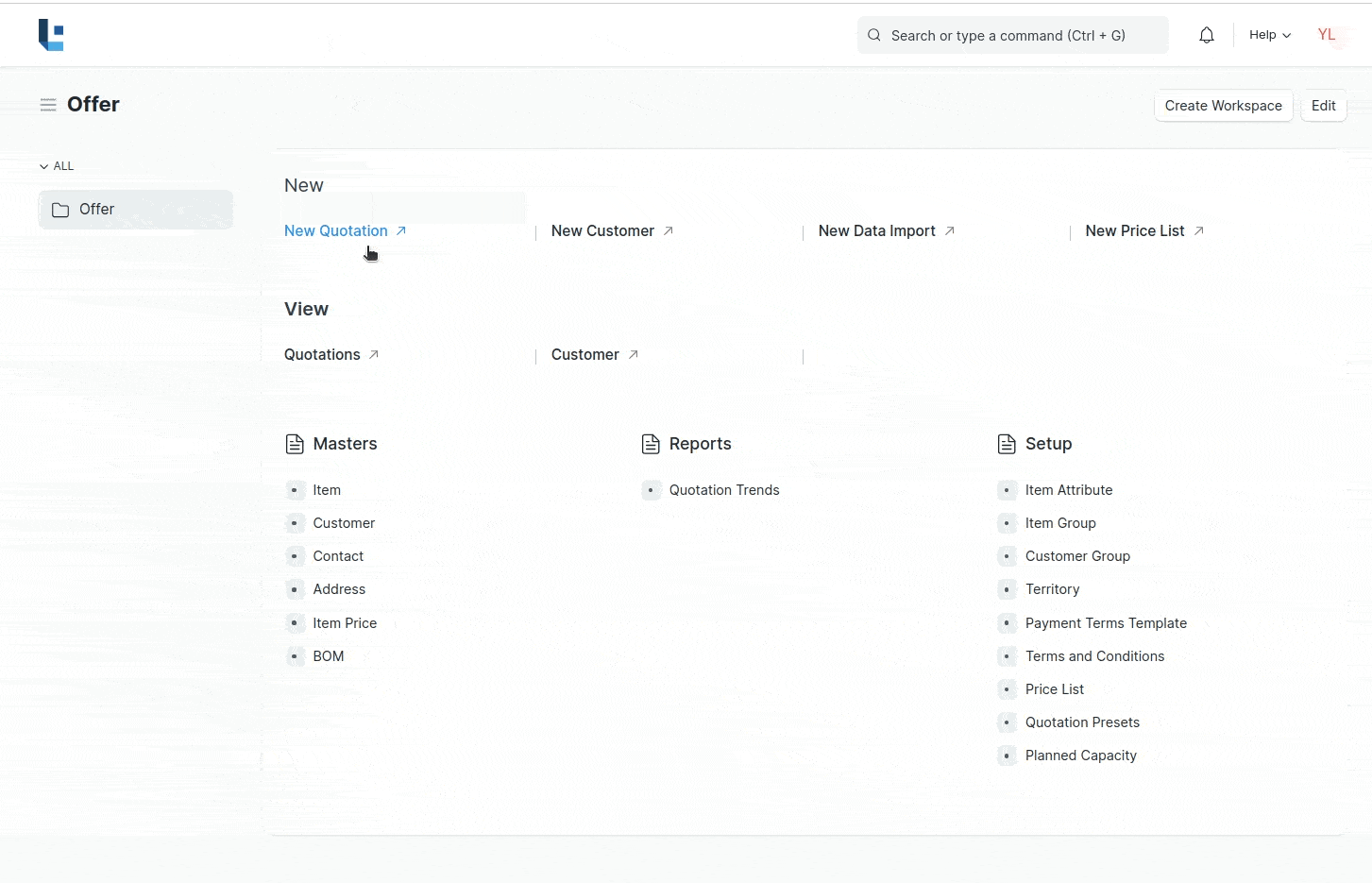Open the Quotation Trends report
1372x883 pixels.
723,490
